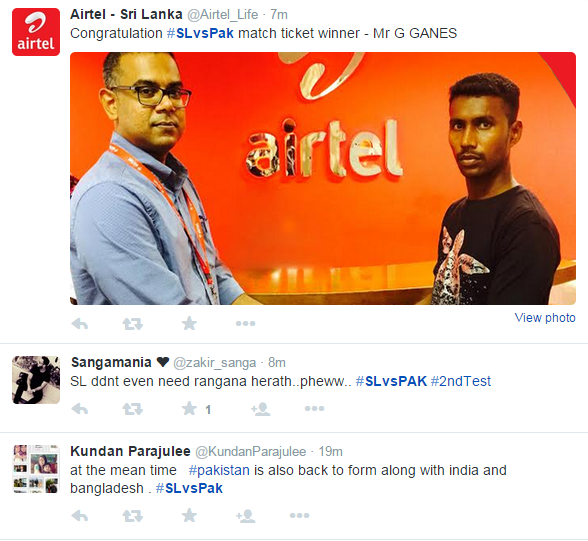Open the Airtel ticket winner photo
The height and width of the screenshot is (541, 588).
323,178
